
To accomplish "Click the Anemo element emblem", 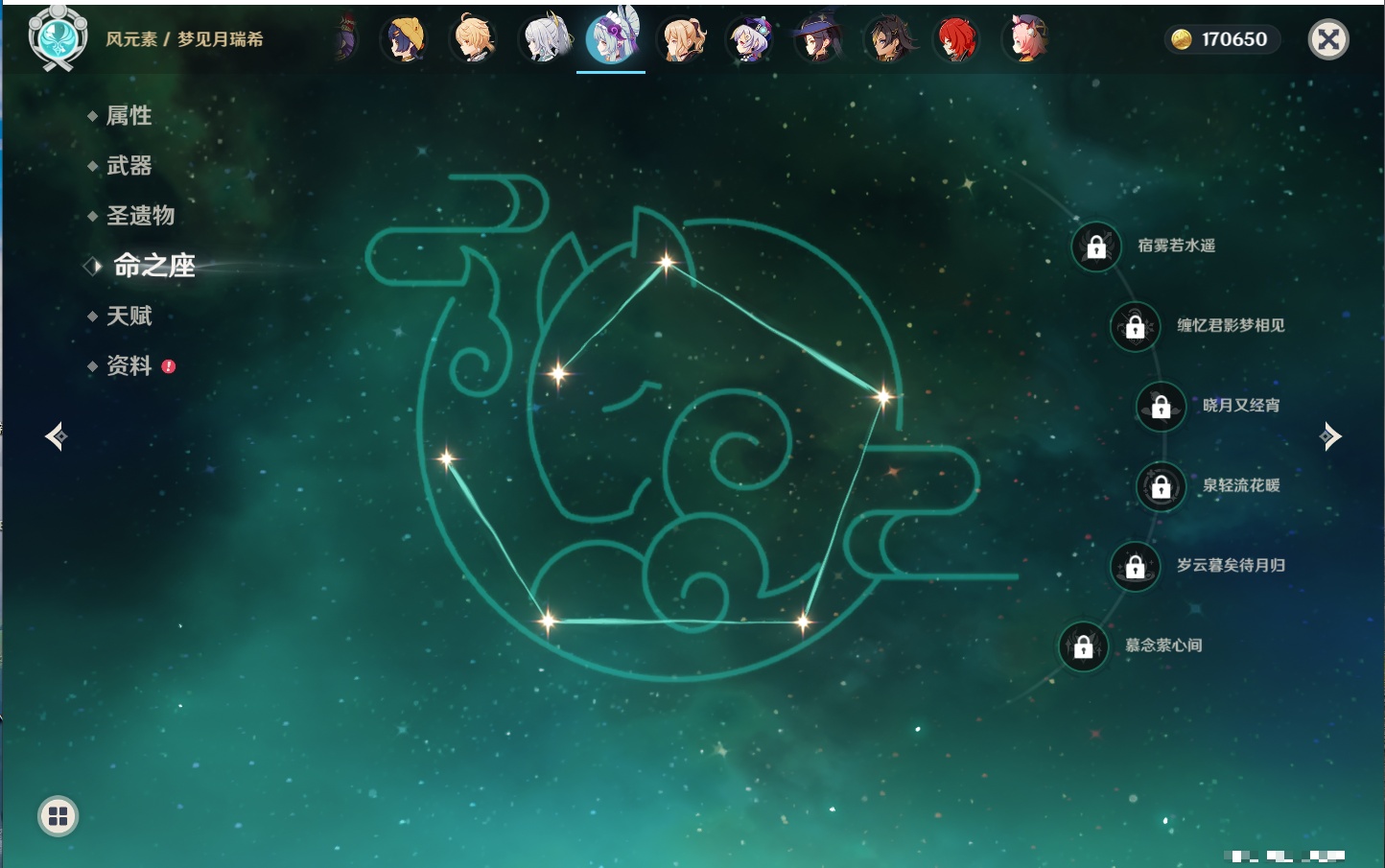I will (x=58, y=38).
